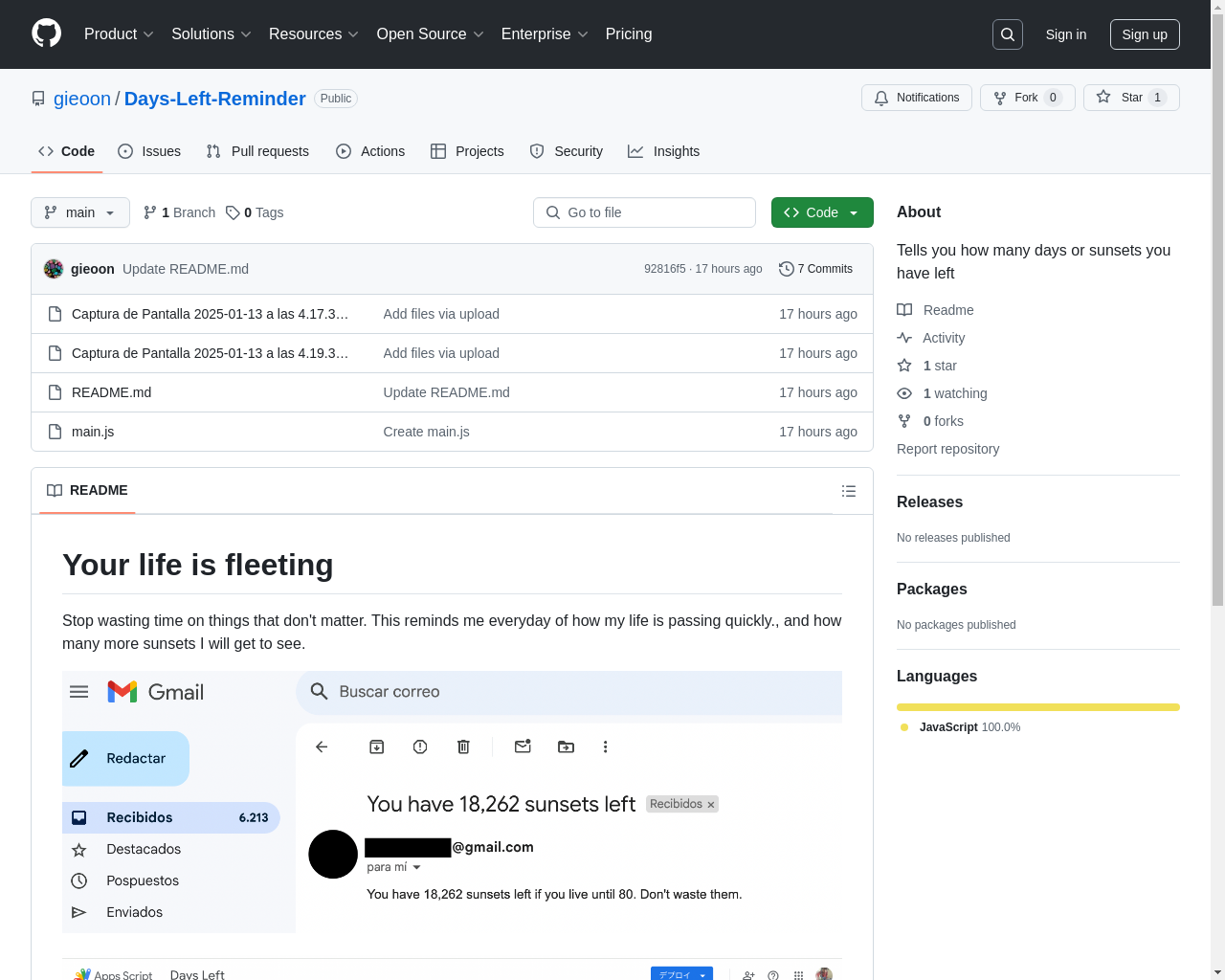Switch to the Issues tab
The width and height of the screenshot is (1225, 980).
click(149, 151)
